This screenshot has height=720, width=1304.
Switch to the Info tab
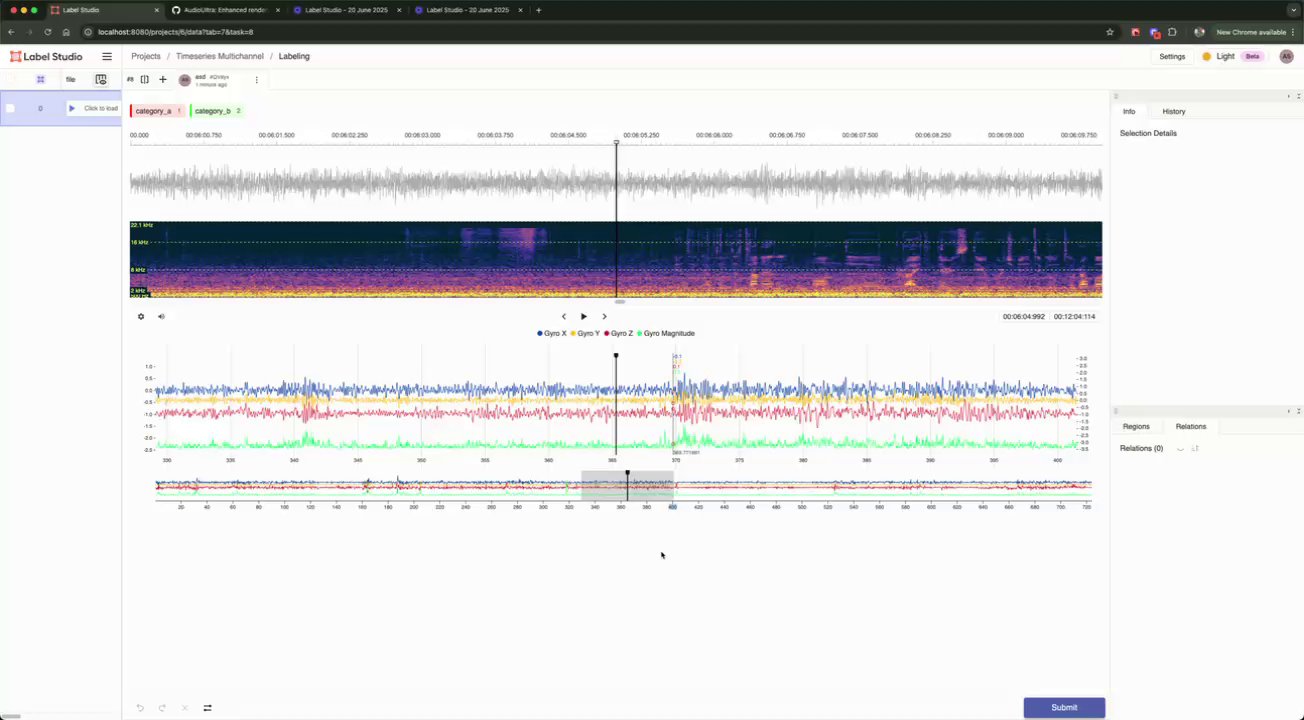coord(1129,111)
